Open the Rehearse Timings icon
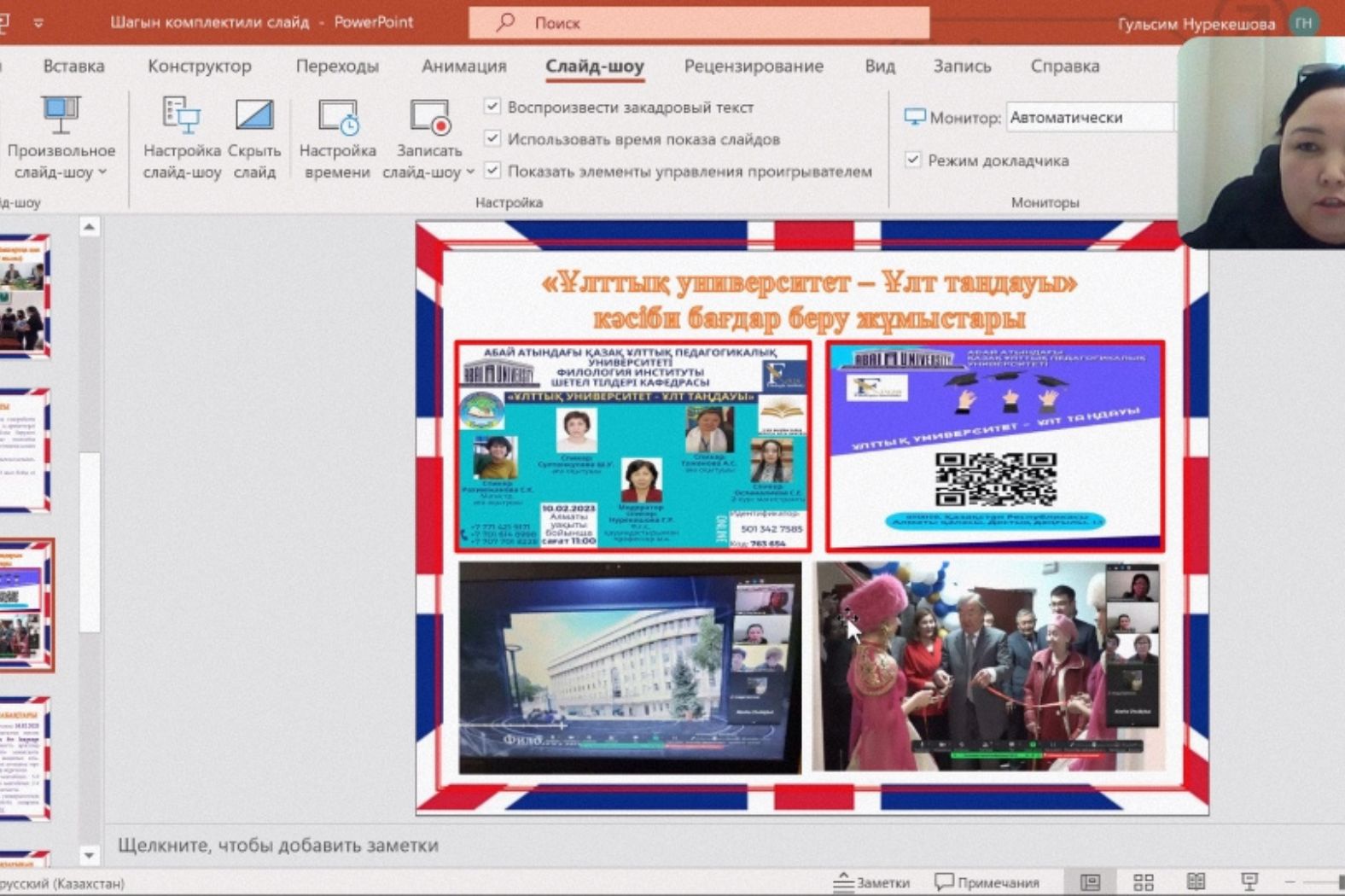Screen dimensions: 1345x896 338,117
